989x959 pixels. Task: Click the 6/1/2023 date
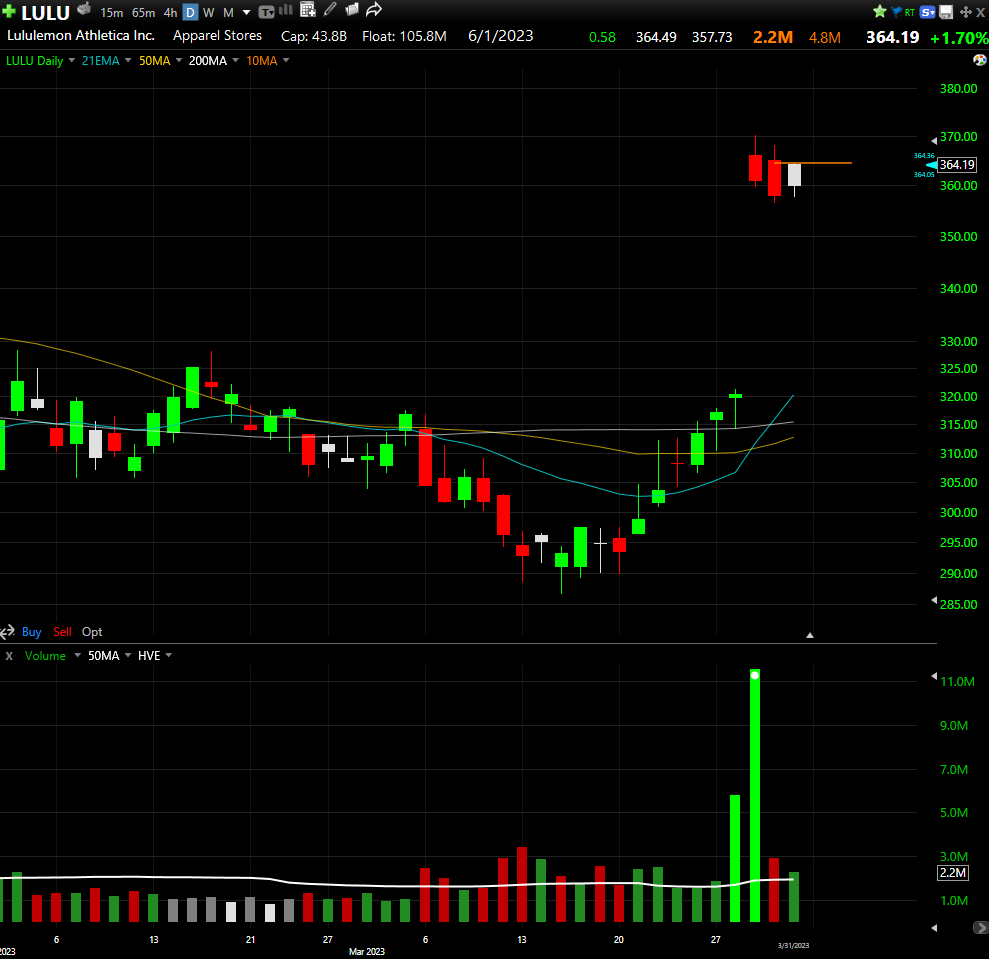501,36
